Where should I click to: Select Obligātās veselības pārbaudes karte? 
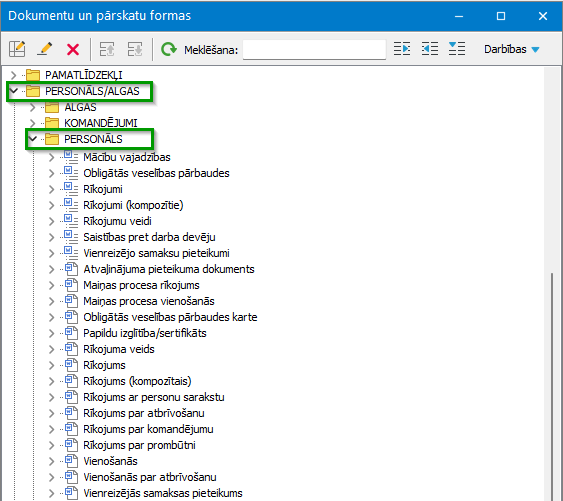(170, 317)
